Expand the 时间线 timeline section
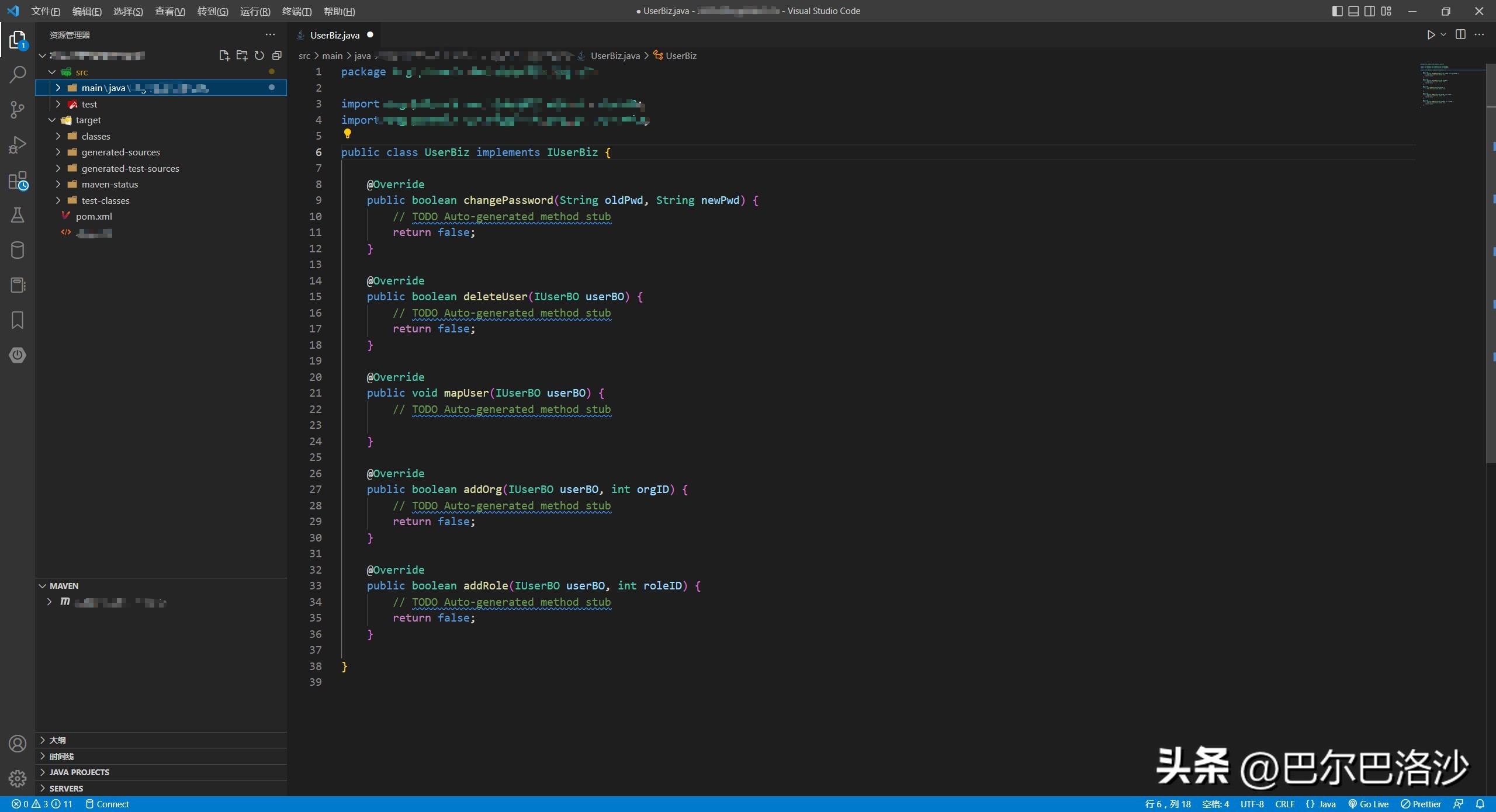Screen dimensions: 1496x812 pyautogui.click(x=161, y=757)
